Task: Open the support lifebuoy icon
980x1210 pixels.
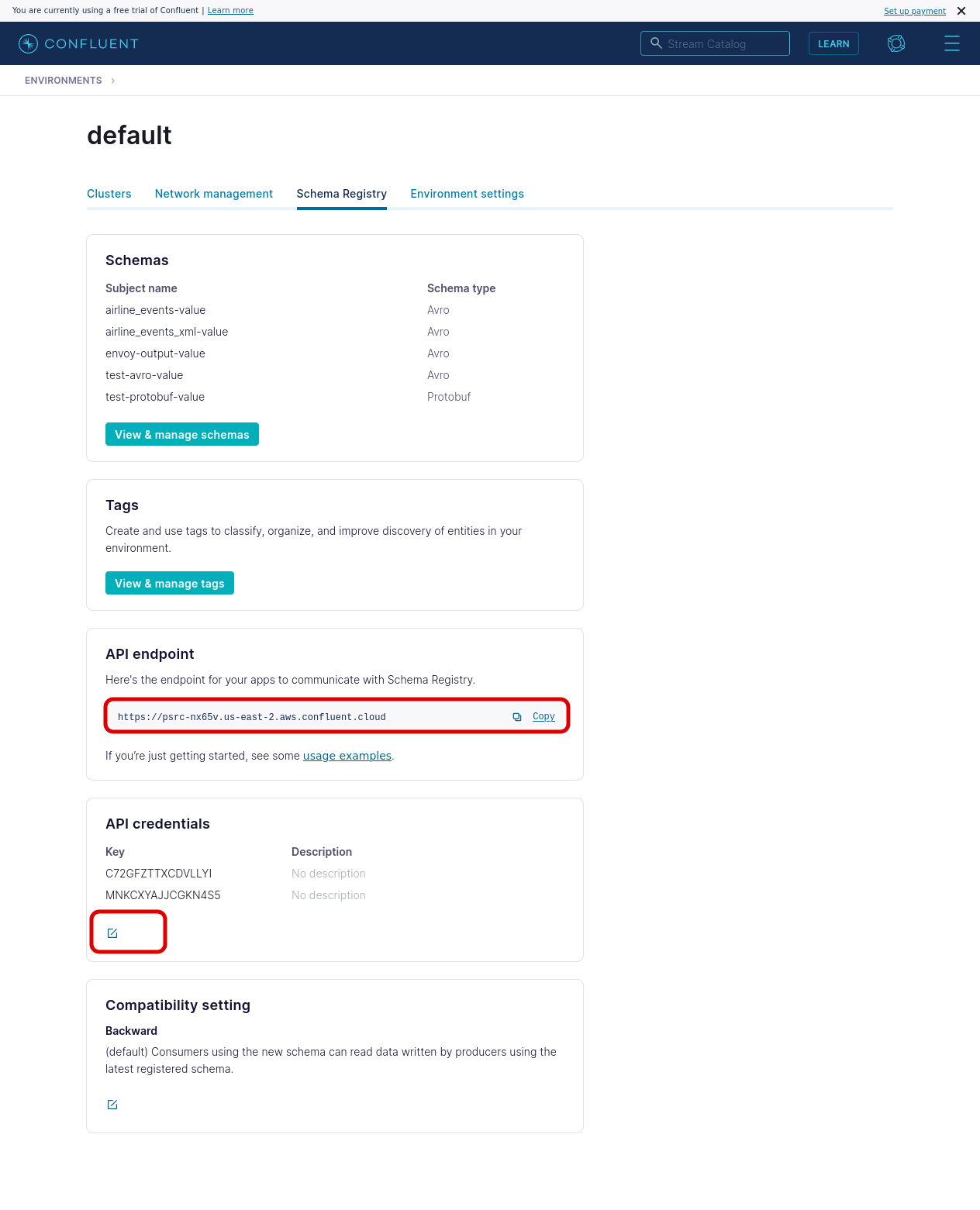Action: pyautogui.click(x=896, y=43)
